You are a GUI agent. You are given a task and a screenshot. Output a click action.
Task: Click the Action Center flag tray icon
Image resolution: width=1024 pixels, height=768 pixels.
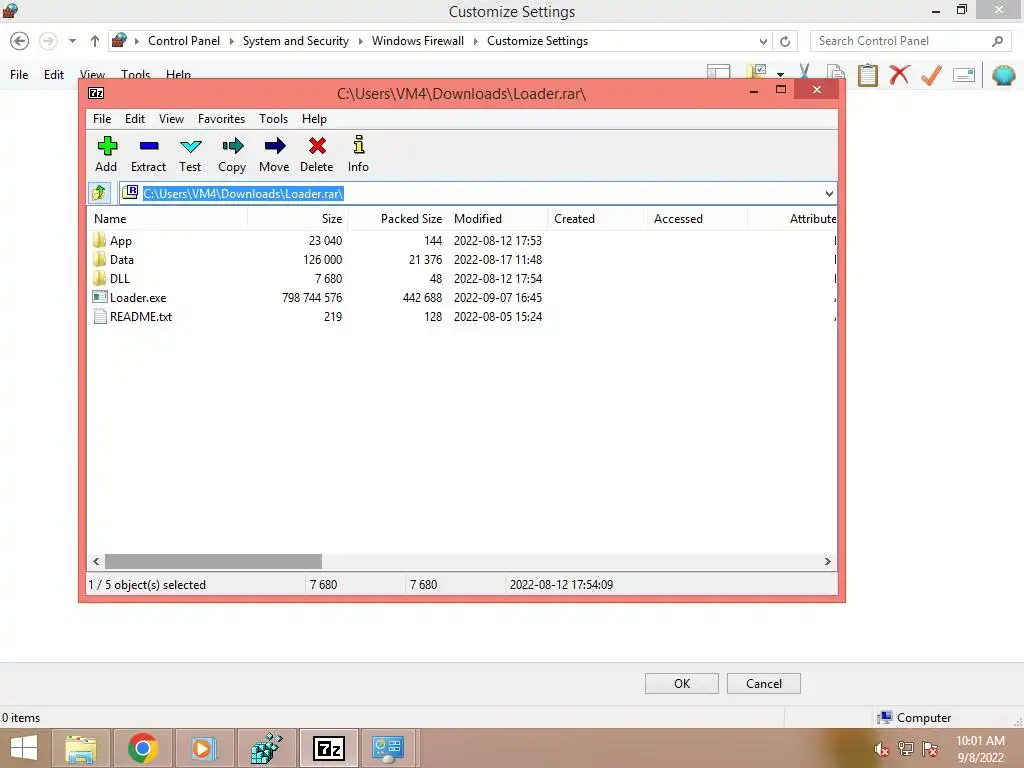tap(930, 749)
